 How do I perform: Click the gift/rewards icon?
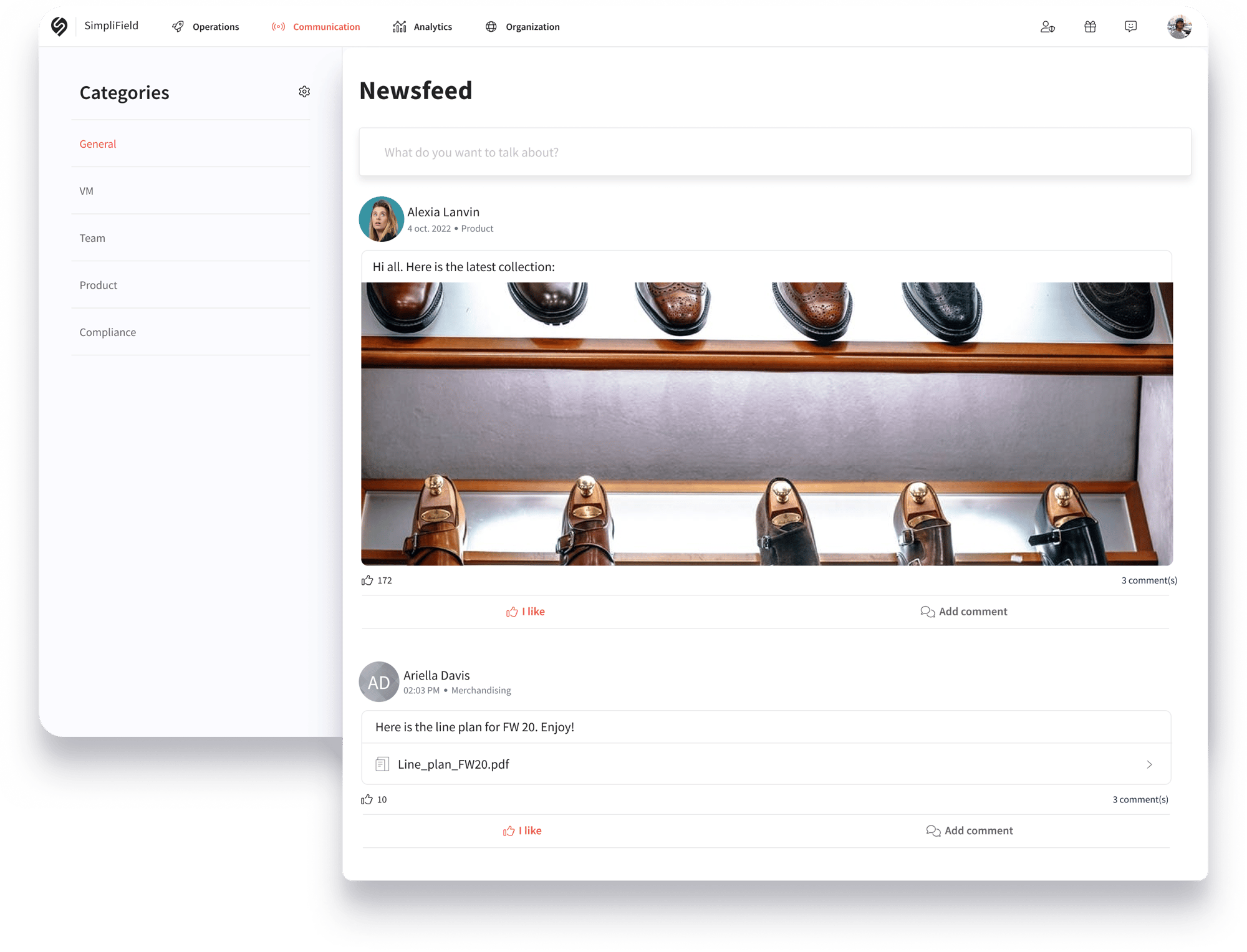point(1090,26)
